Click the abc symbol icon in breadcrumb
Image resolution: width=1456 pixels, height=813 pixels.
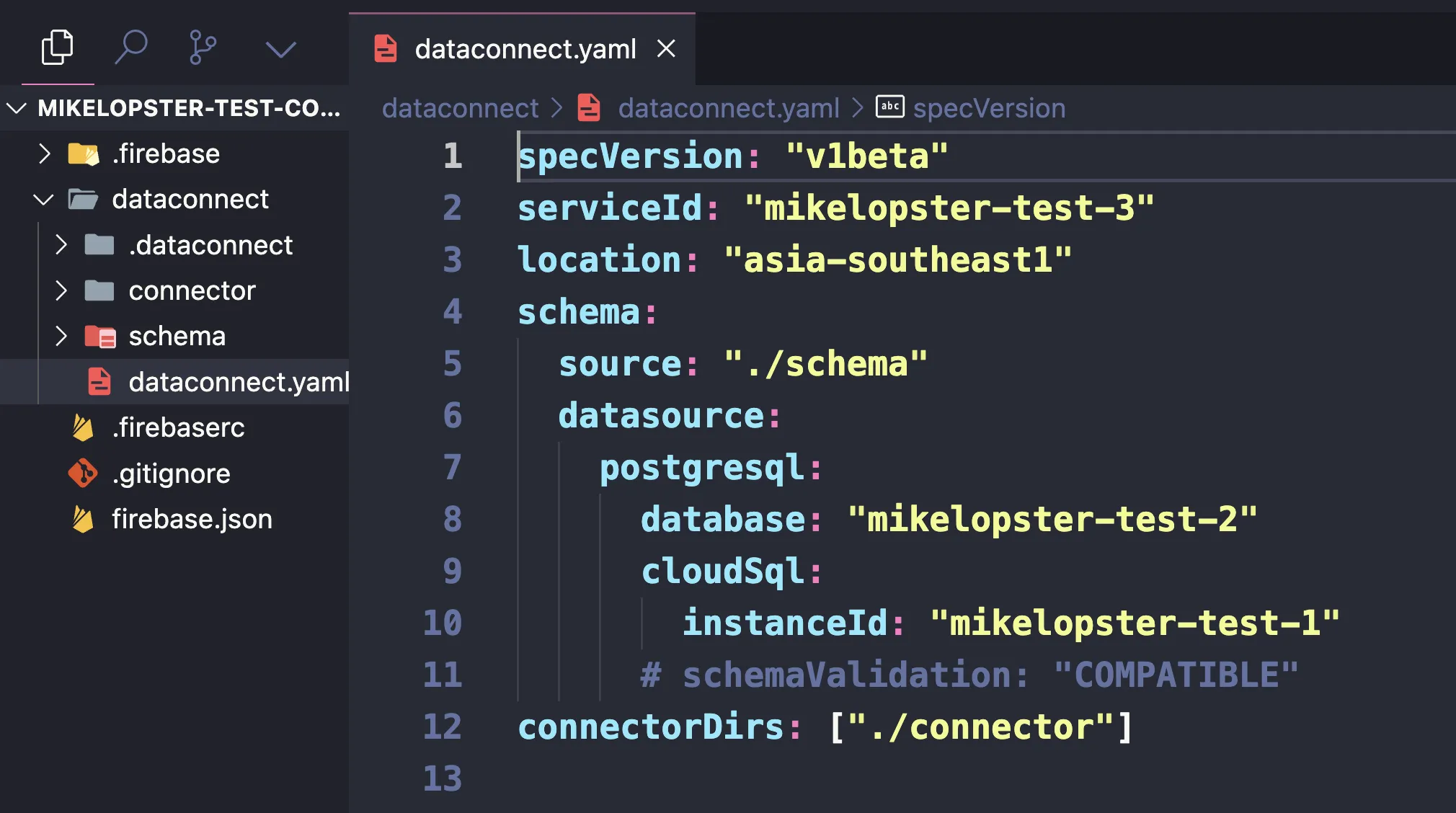point(890,107)
